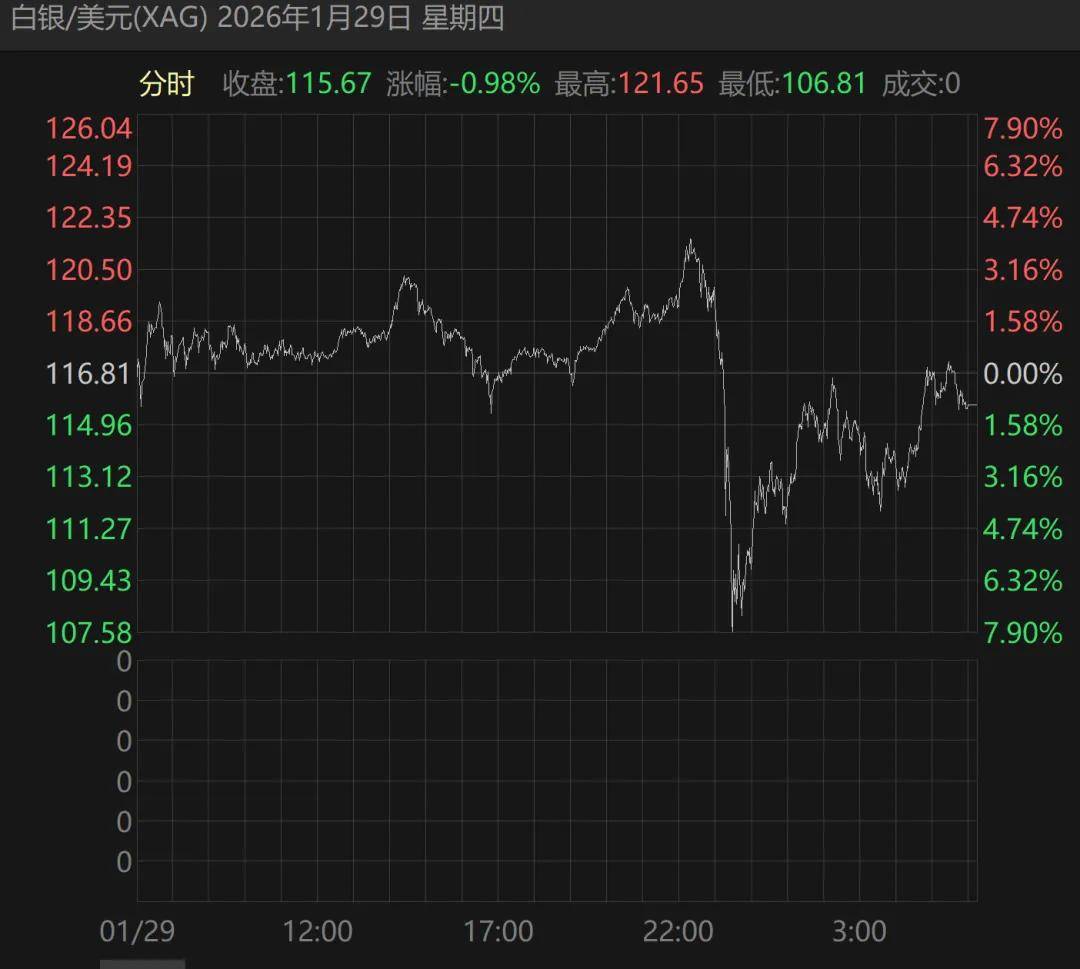Click the 3:00 time axis label

[861, 930]
